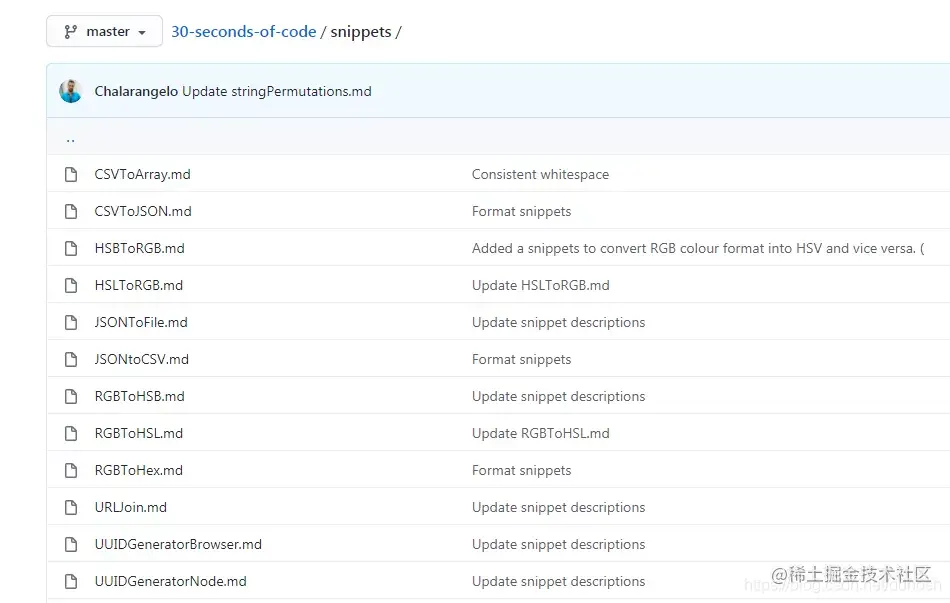Image resolution: width=950 pixels, height=603 pixels.
Task: Open the master branch dropdown
Action: point(104,31)
